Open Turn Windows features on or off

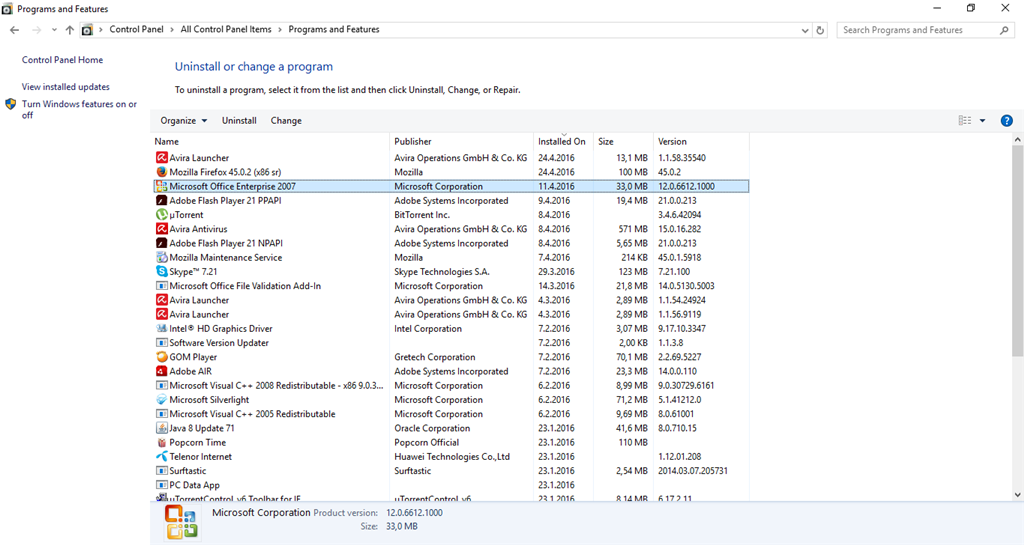pyautogui.click(x=79, y=109)
